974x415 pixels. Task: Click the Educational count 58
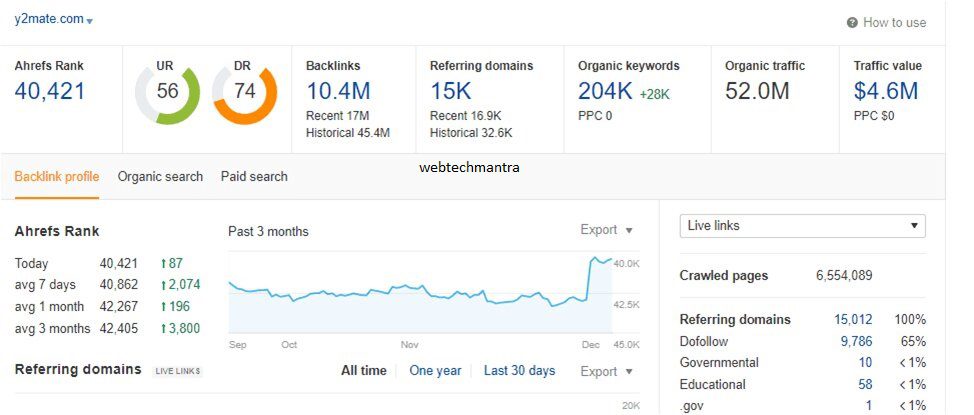(865, 385)
